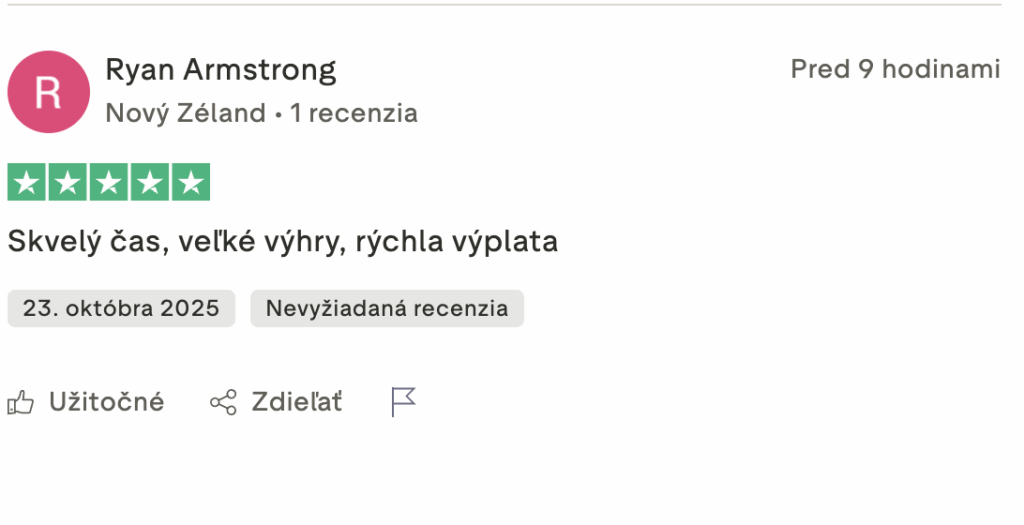Viewport: 1024px width, 525px height.
Task: Select the third star in the rating
Action: pos(109,183)
